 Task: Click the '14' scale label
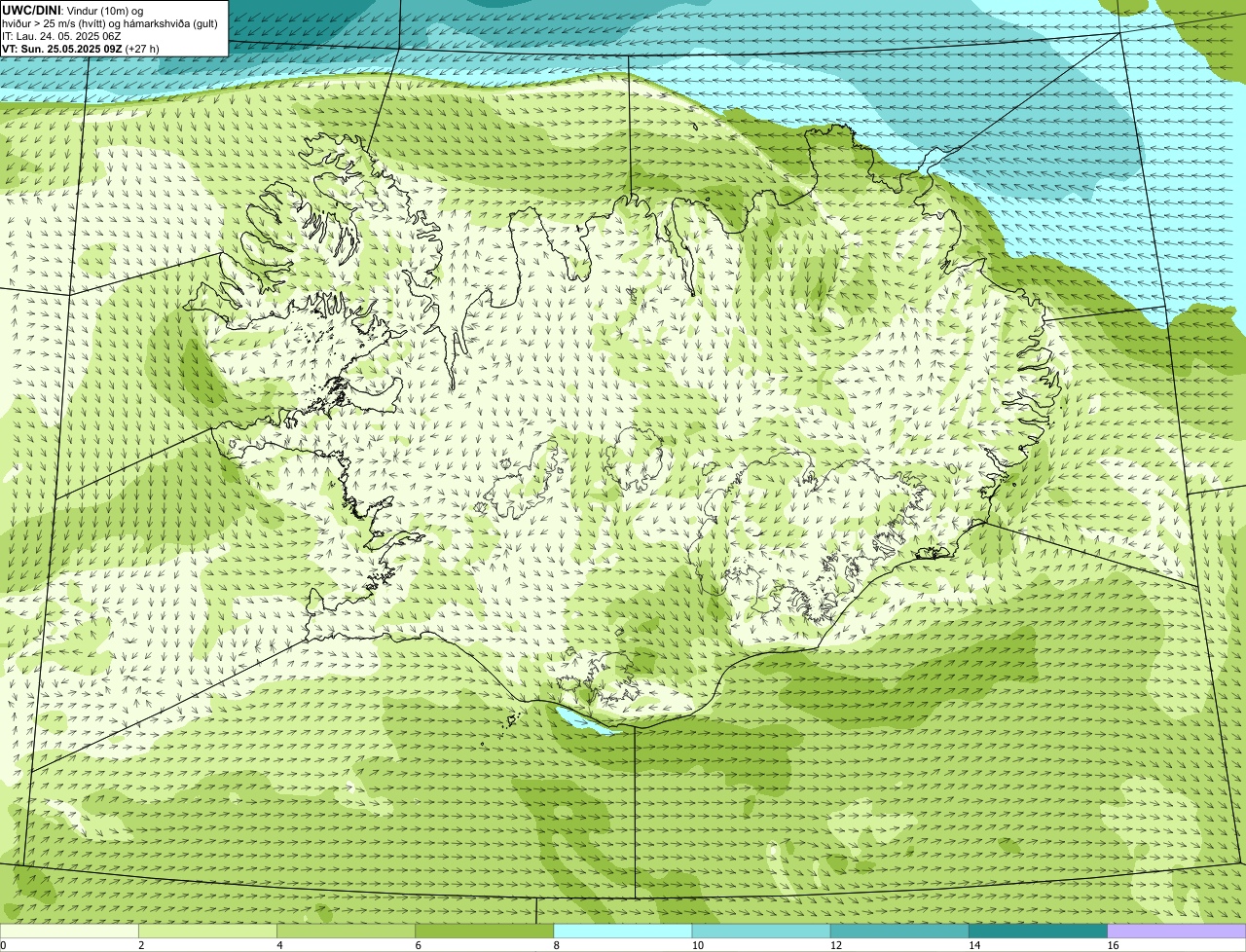tap(974, 945)
